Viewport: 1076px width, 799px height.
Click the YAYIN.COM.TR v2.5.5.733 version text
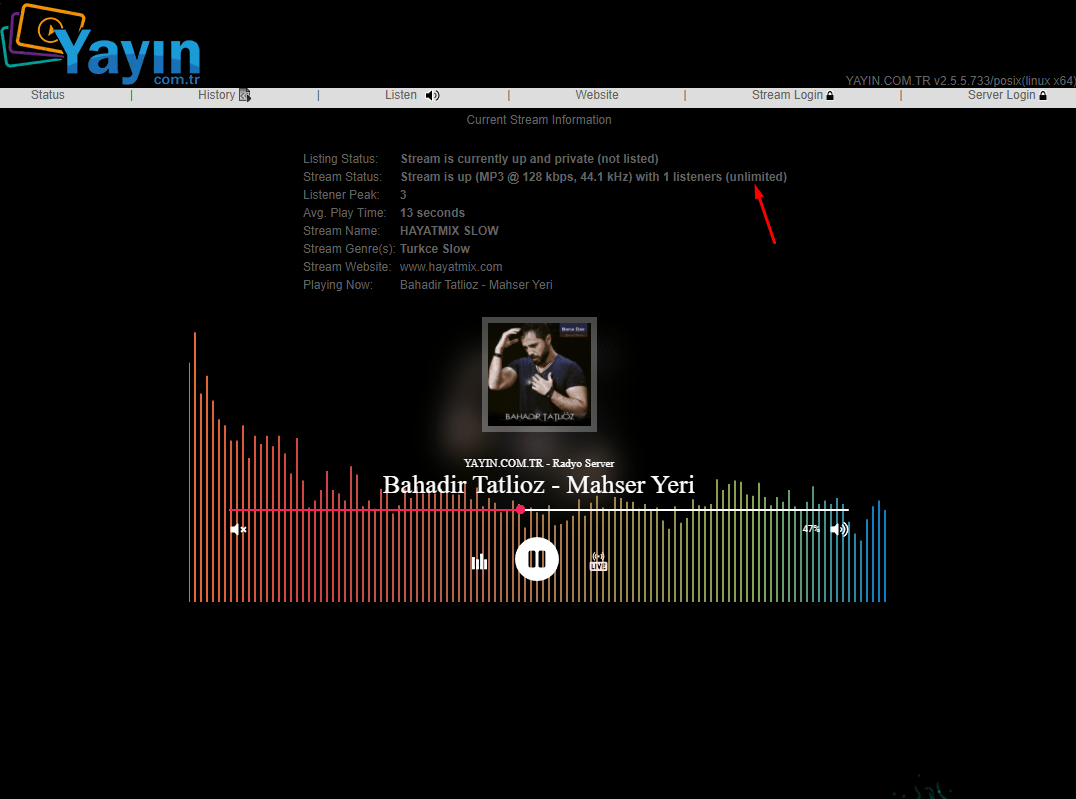(960, 81)
